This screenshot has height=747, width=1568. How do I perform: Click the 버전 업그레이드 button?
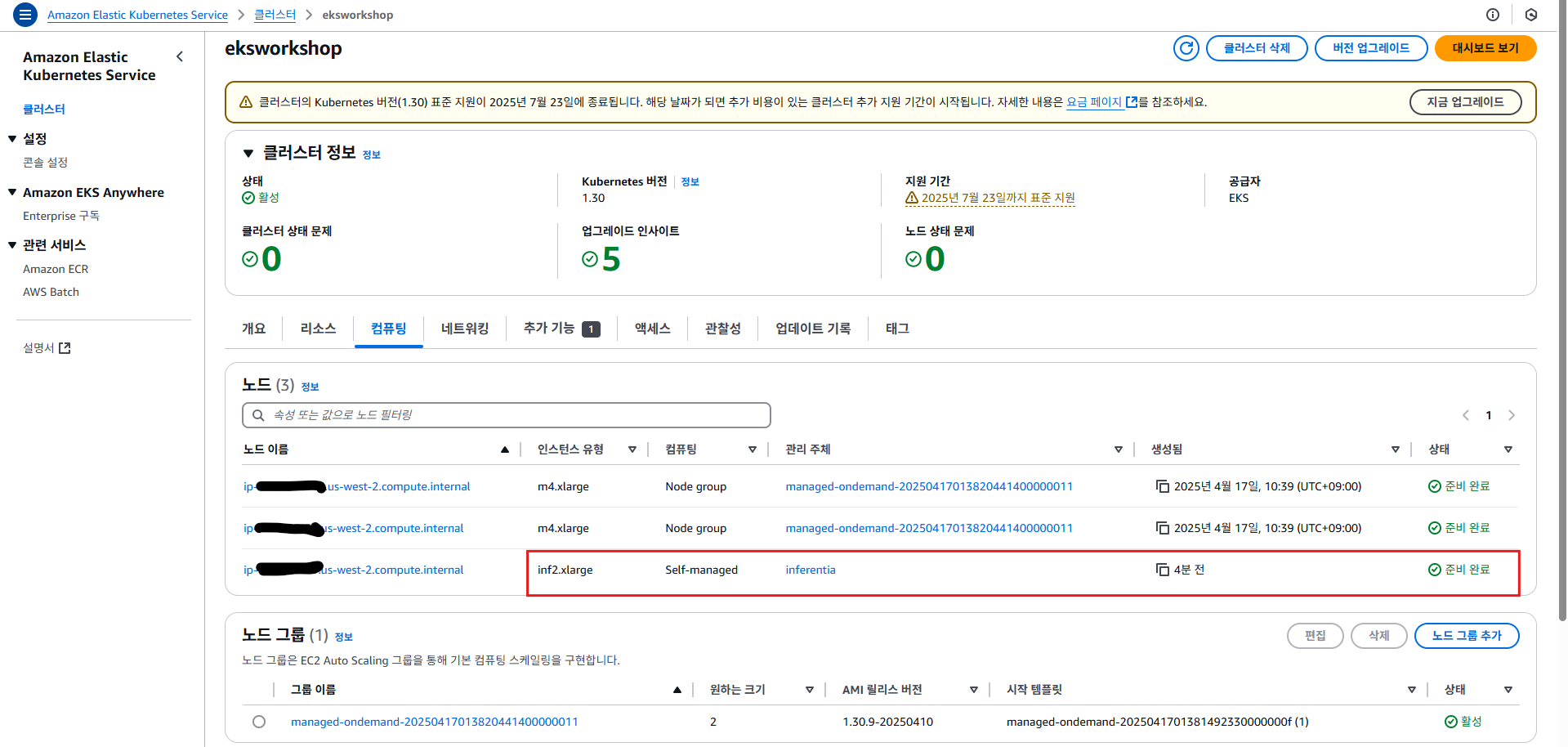pos(1371,48)
